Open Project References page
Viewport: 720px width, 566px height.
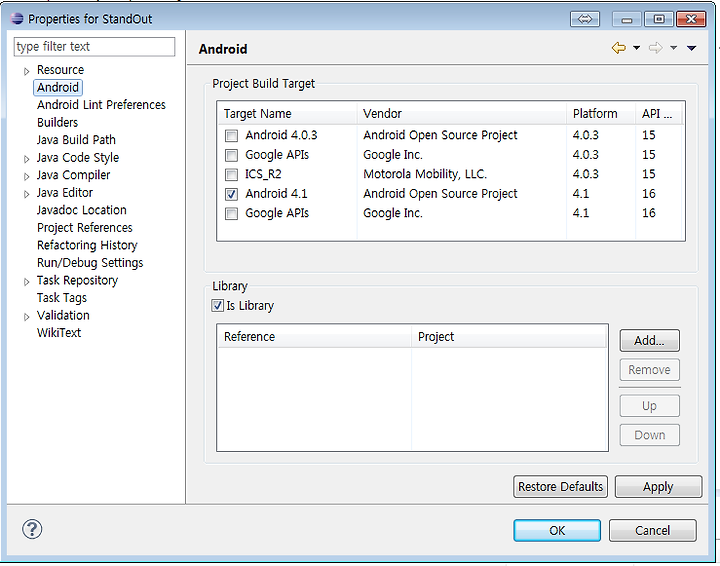point(84,228)
